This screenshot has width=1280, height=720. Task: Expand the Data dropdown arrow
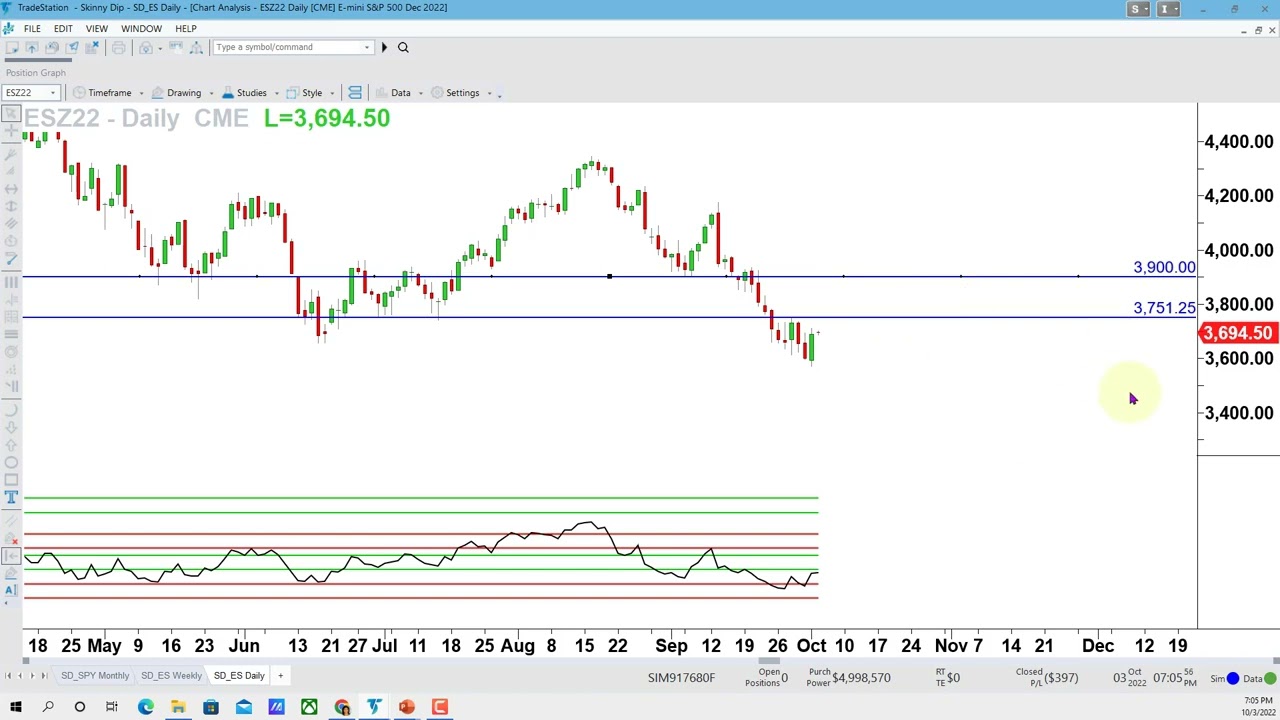(420, 93)
